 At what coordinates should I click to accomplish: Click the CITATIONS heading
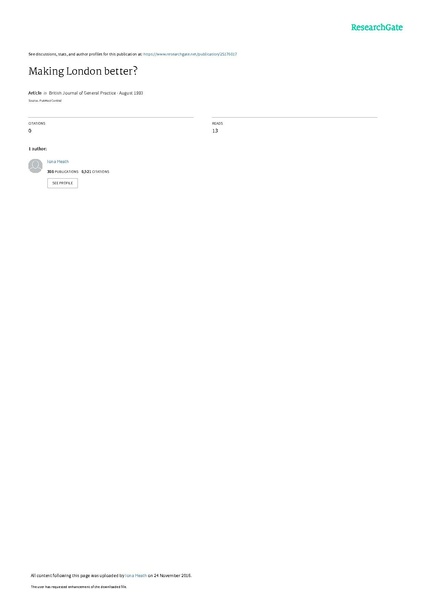pos(37,124)
